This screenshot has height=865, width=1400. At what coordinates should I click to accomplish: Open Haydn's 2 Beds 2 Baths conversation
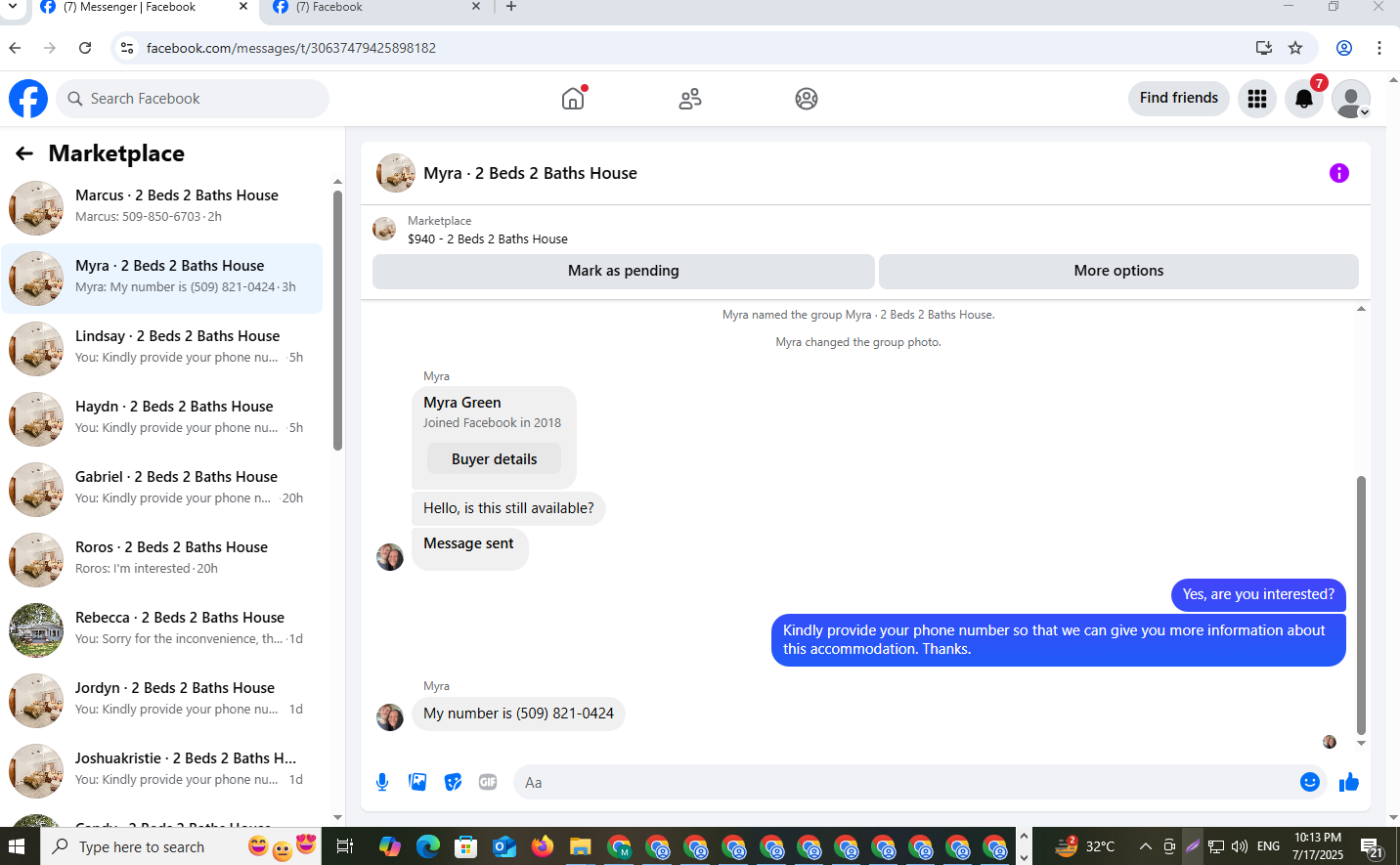[162, 419]
